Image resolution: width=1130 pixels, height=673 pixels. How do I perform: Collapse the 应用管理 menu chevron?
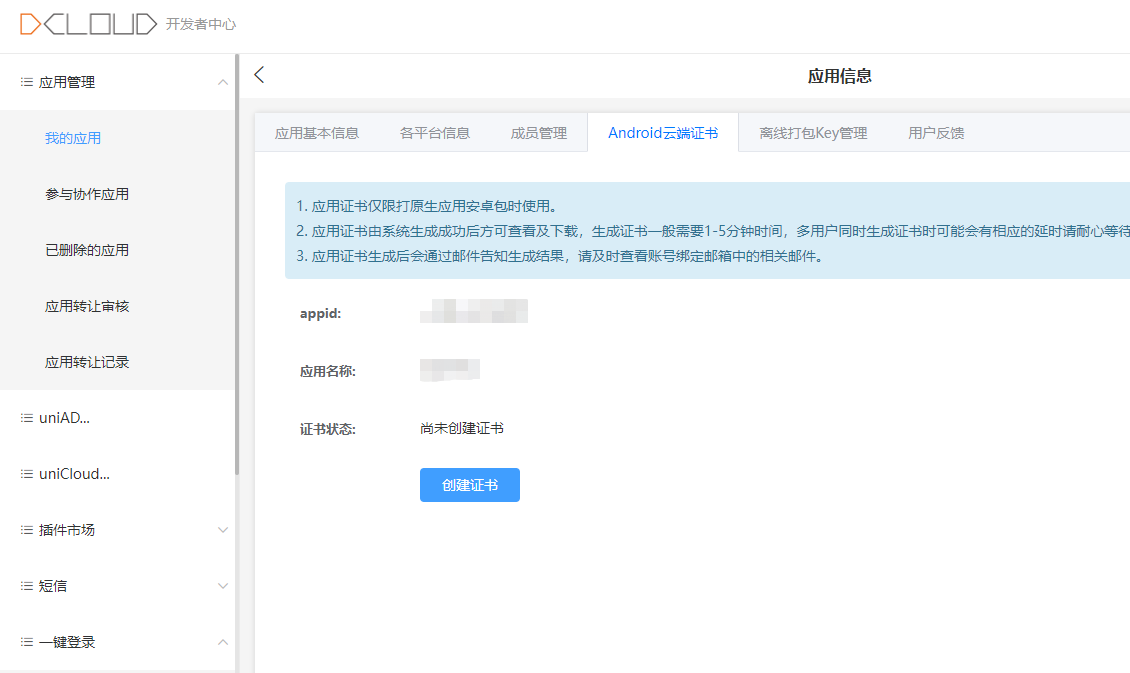(x=223, y=82)
